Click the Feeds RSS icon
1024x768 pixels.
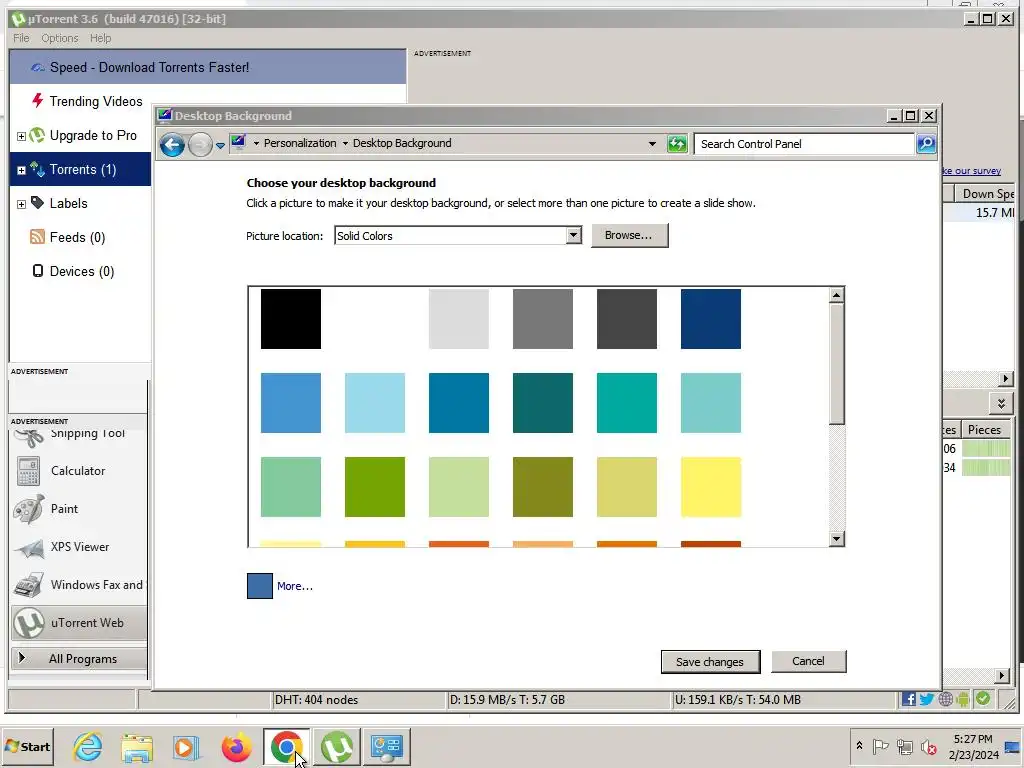37,236
